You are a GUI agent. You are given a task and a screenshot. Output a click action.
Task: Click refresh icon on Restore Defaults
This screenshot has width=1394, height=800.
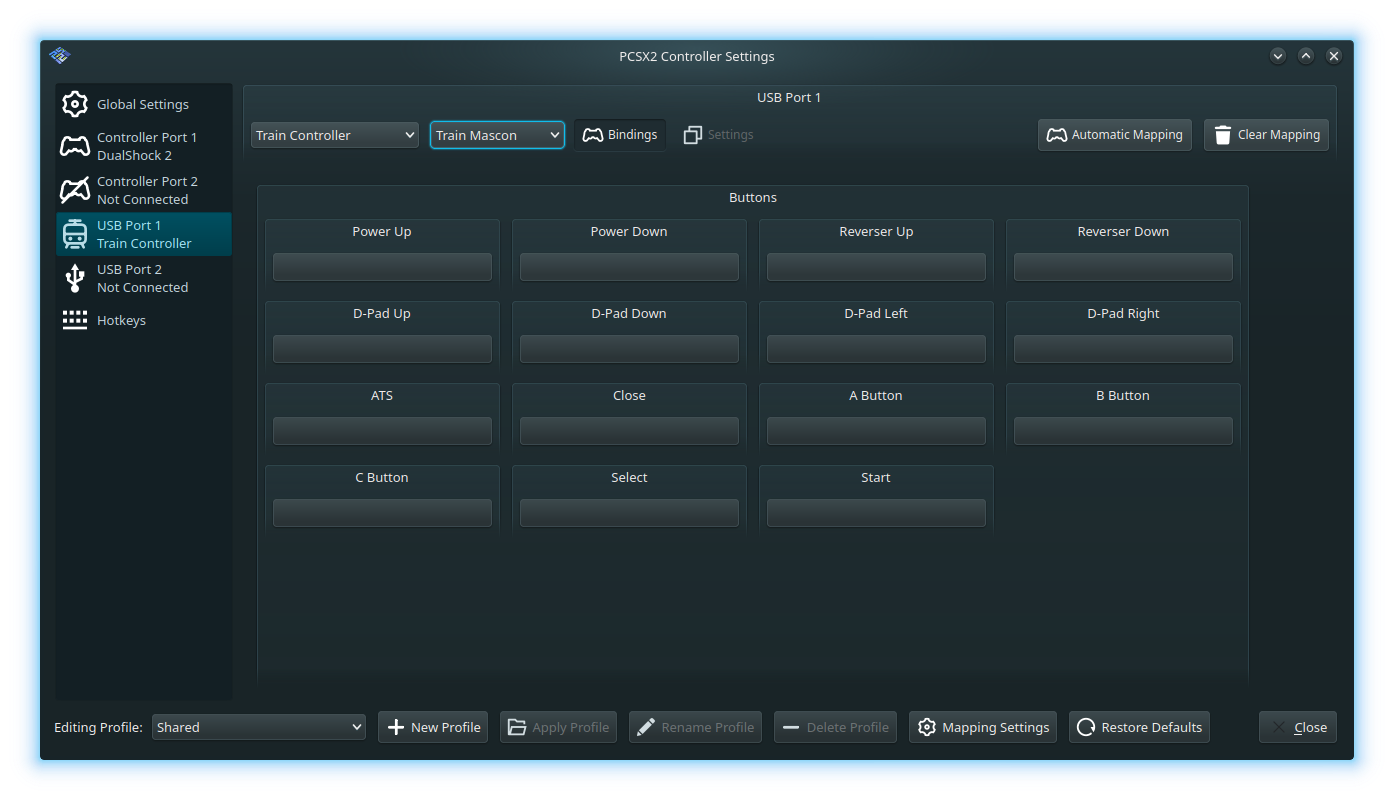click(1086, 727)
